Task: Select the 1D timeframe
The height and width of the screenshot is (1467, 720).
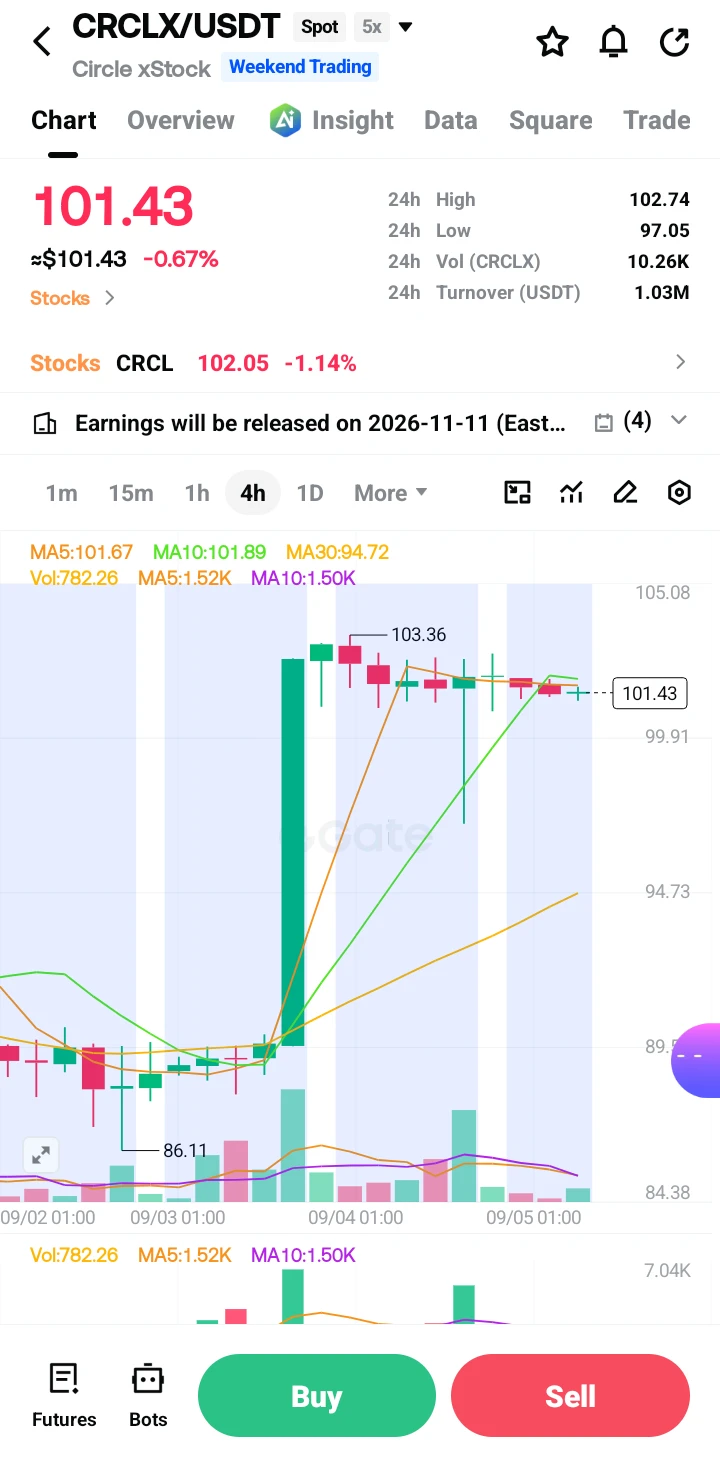Action: 310,493
